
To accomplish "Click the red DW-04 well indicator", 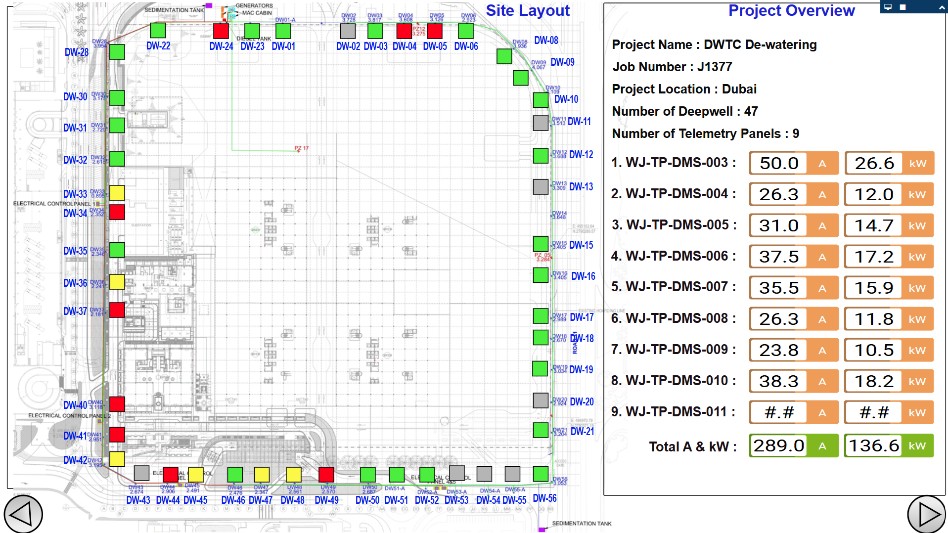I will pyautogui.click(x=404, y=31).
